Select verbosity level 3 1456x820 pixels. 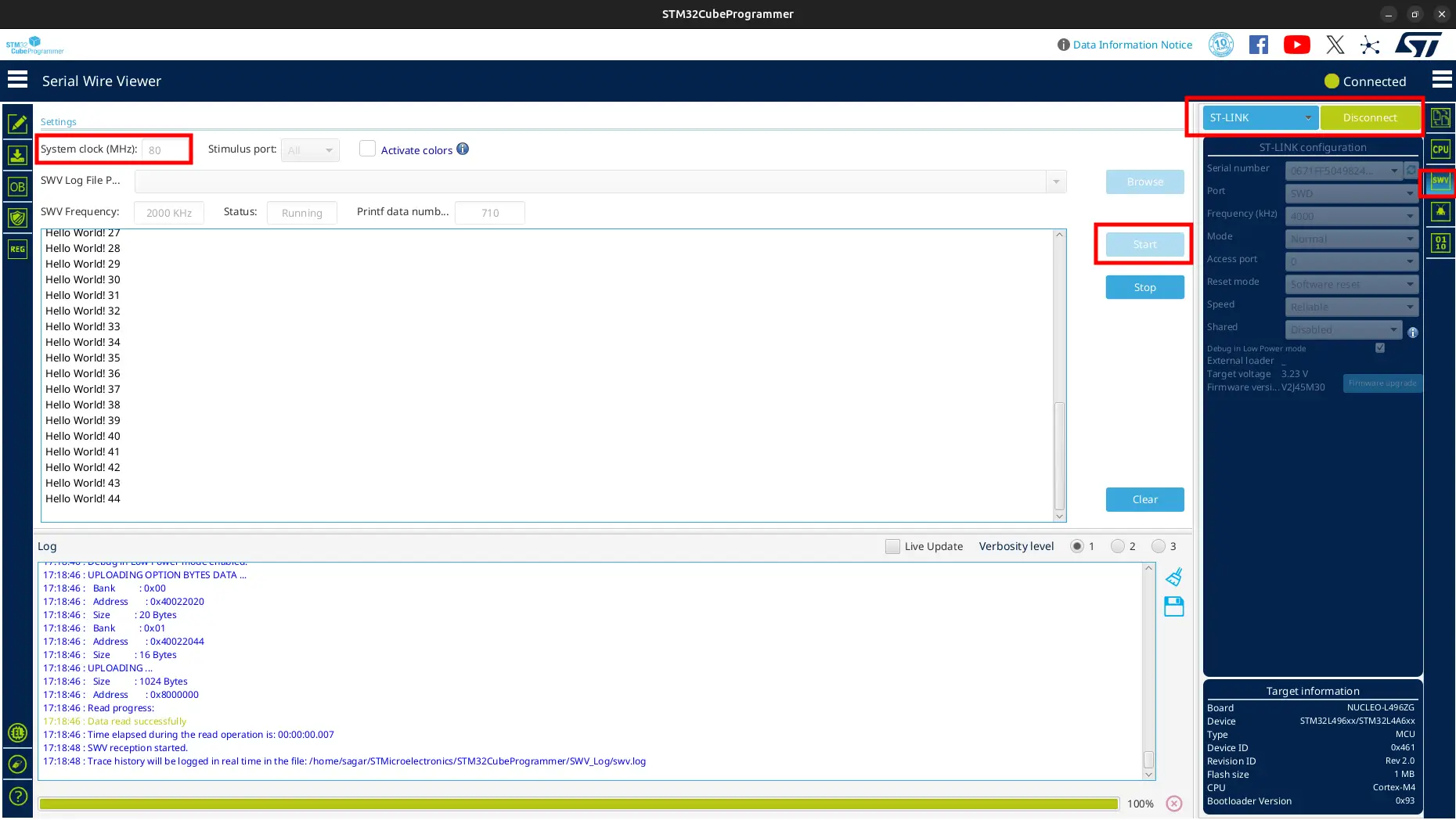tap(1159, 546)
